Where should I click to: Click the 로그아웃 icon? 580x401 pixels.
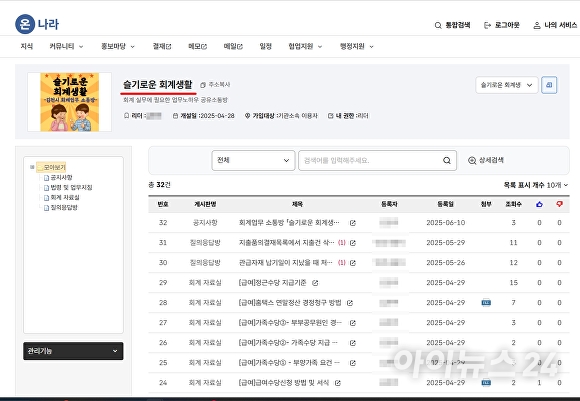point(488,25)
